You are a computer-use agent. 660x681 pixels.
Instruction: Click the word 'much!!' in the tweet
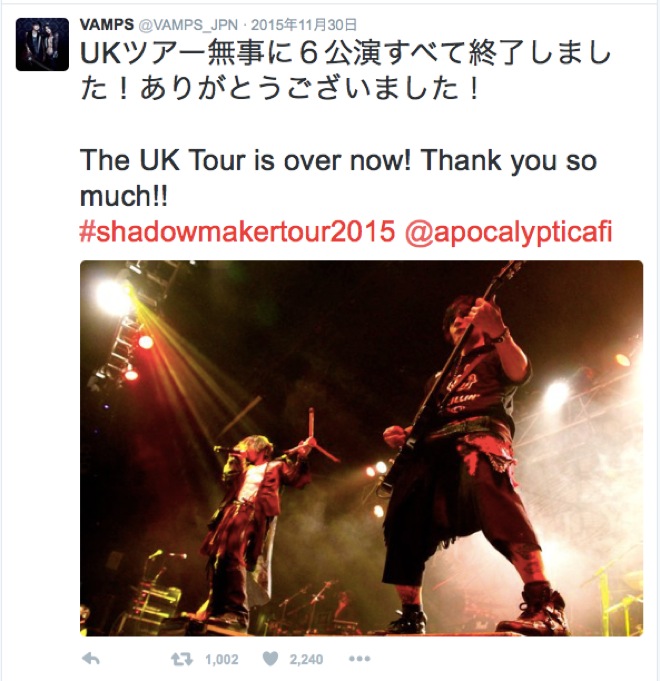coord(124,196)
